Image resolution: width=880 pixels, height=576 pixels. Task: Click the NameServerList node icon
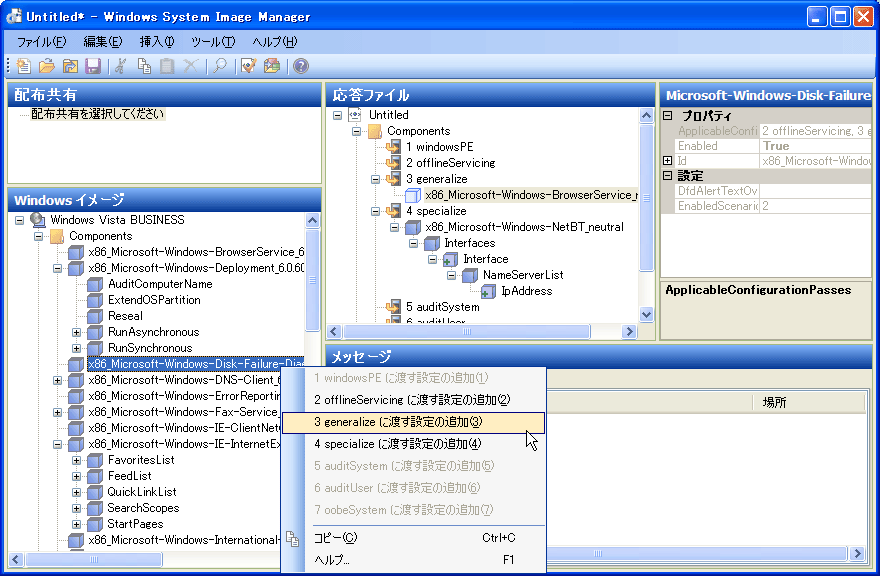[470, 275]
